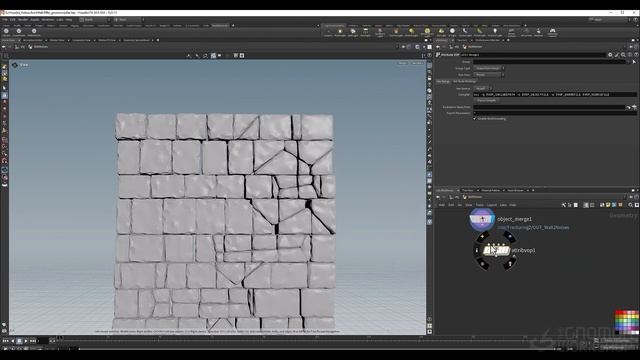Click the object_merge1 node icon
The width and height of the screenshot is (640, 360).
[482, 219]
